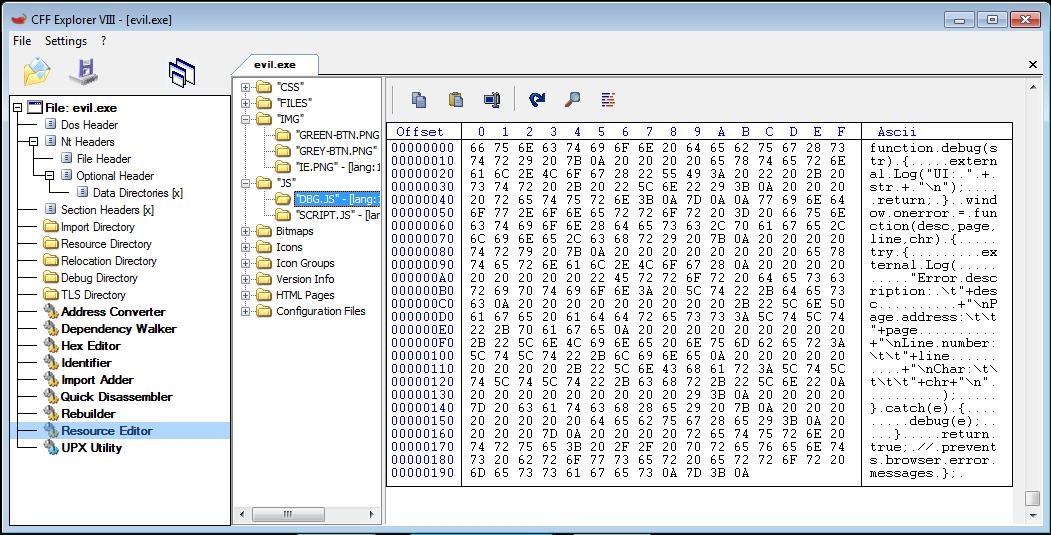Expand the HTML Pages folder
The image size is (1051, 535).
point(245,295)
